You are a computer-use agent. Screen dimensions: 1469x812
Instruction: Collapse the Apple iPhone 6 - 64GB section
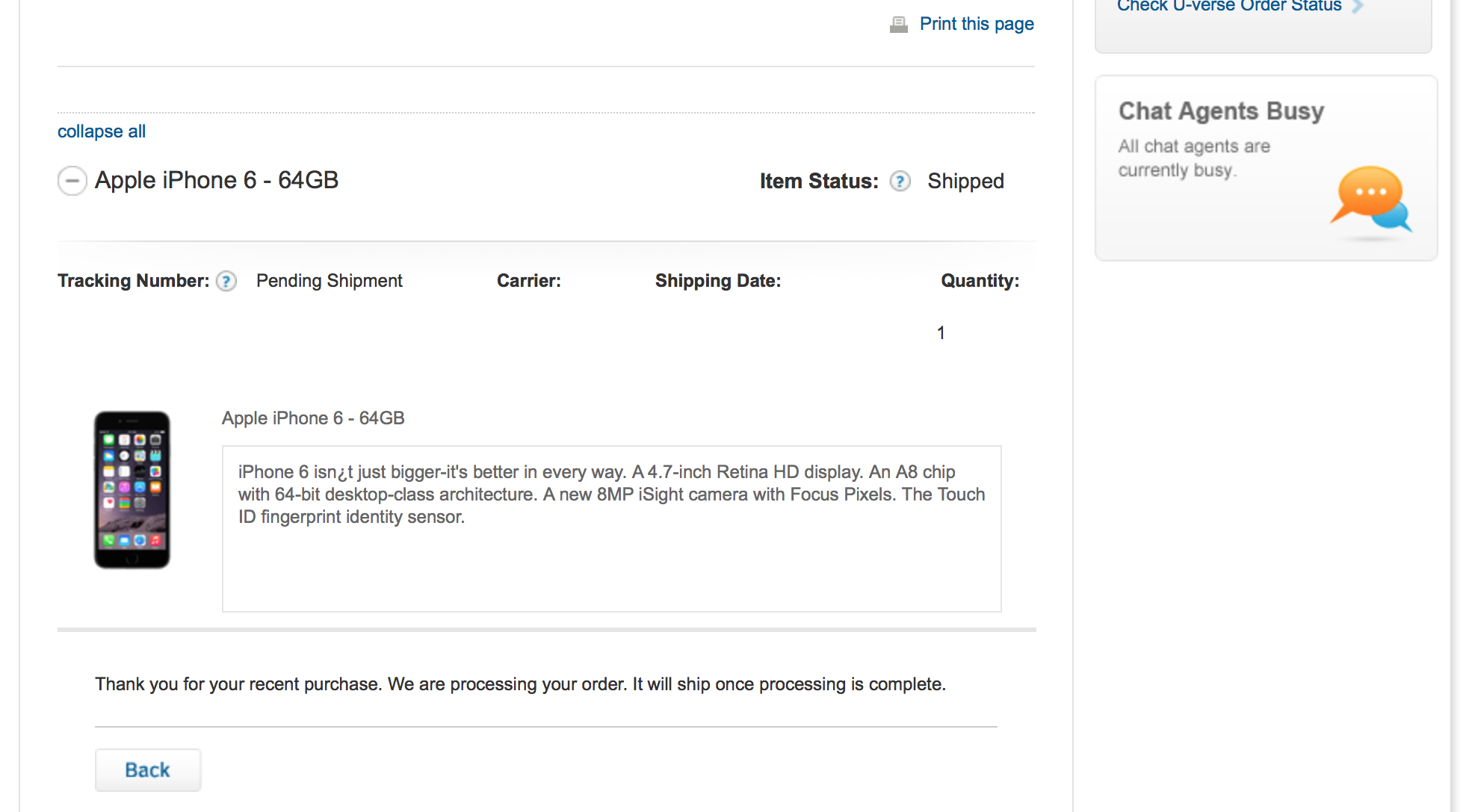coord(72,181)
